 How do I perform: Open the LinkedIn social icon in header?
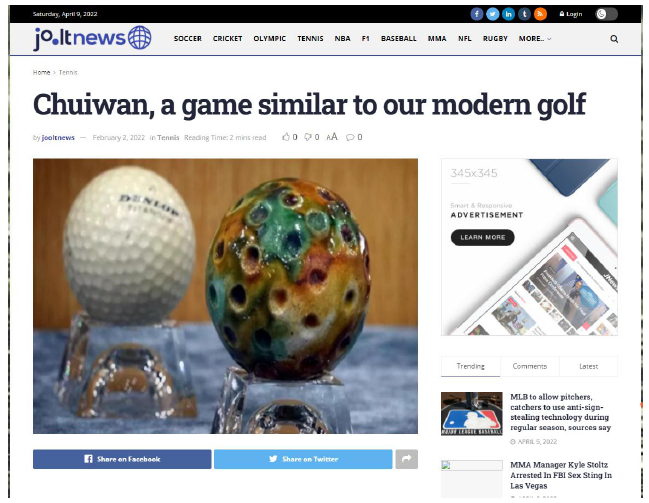(508, 14)
